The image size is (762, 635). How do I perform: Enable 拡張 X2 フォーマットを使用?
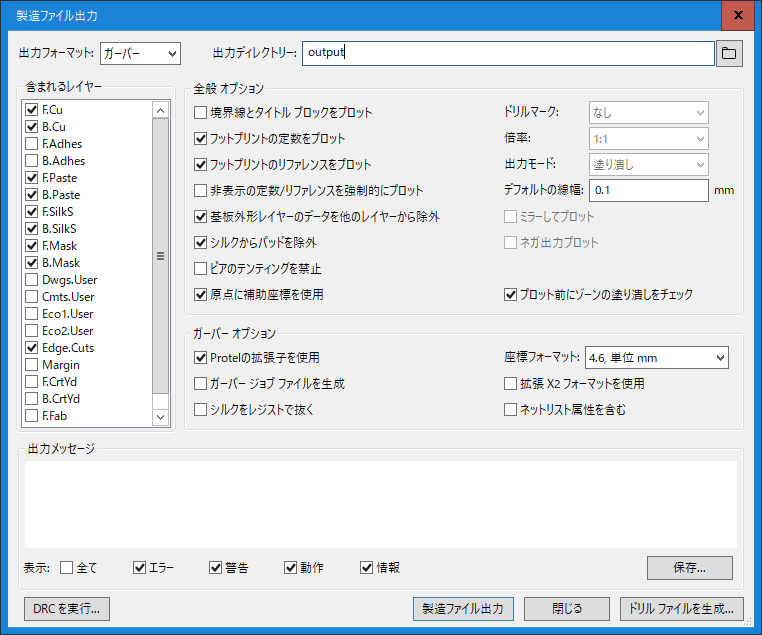pos(510,384)
